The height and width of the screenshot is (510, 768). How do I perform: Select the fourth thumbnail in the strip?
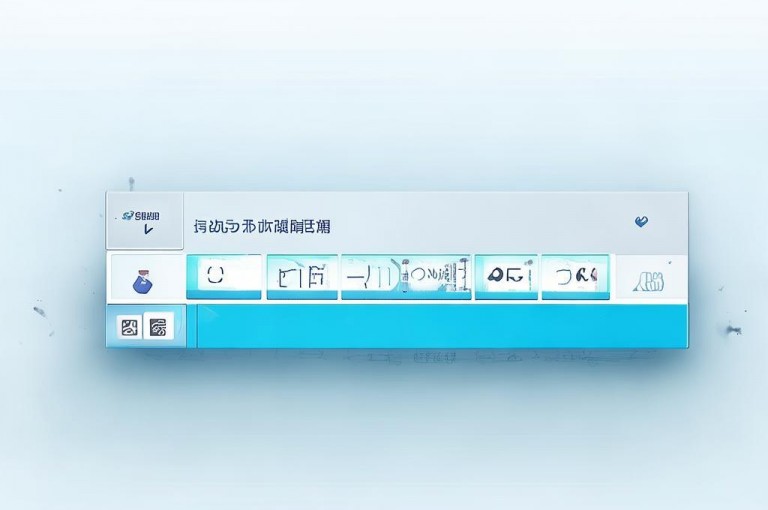tap(506, 277)
